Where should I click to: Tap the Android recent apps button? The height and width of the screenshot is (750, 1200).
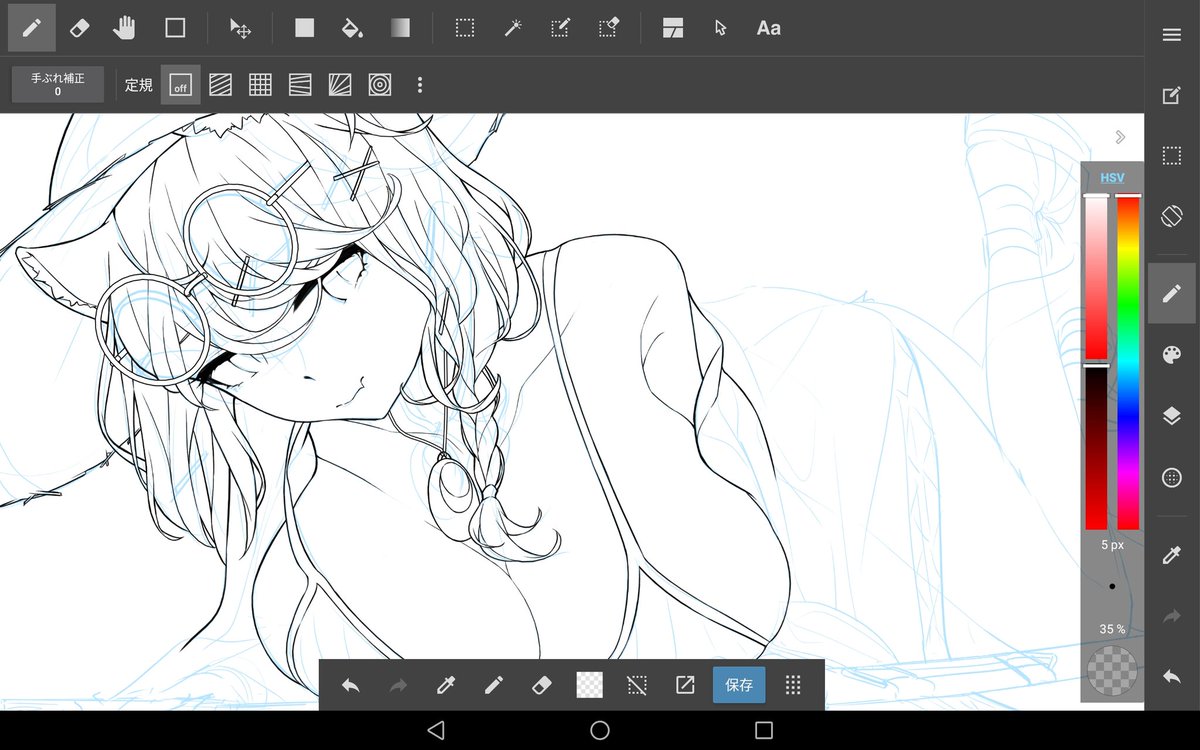click(764, 730)
